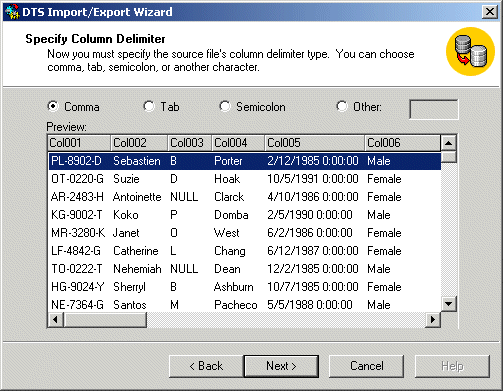This screenshot has height=391, width=503.
Task: Click the preview scroll up arrow
Action: click(x=449, y=143)
